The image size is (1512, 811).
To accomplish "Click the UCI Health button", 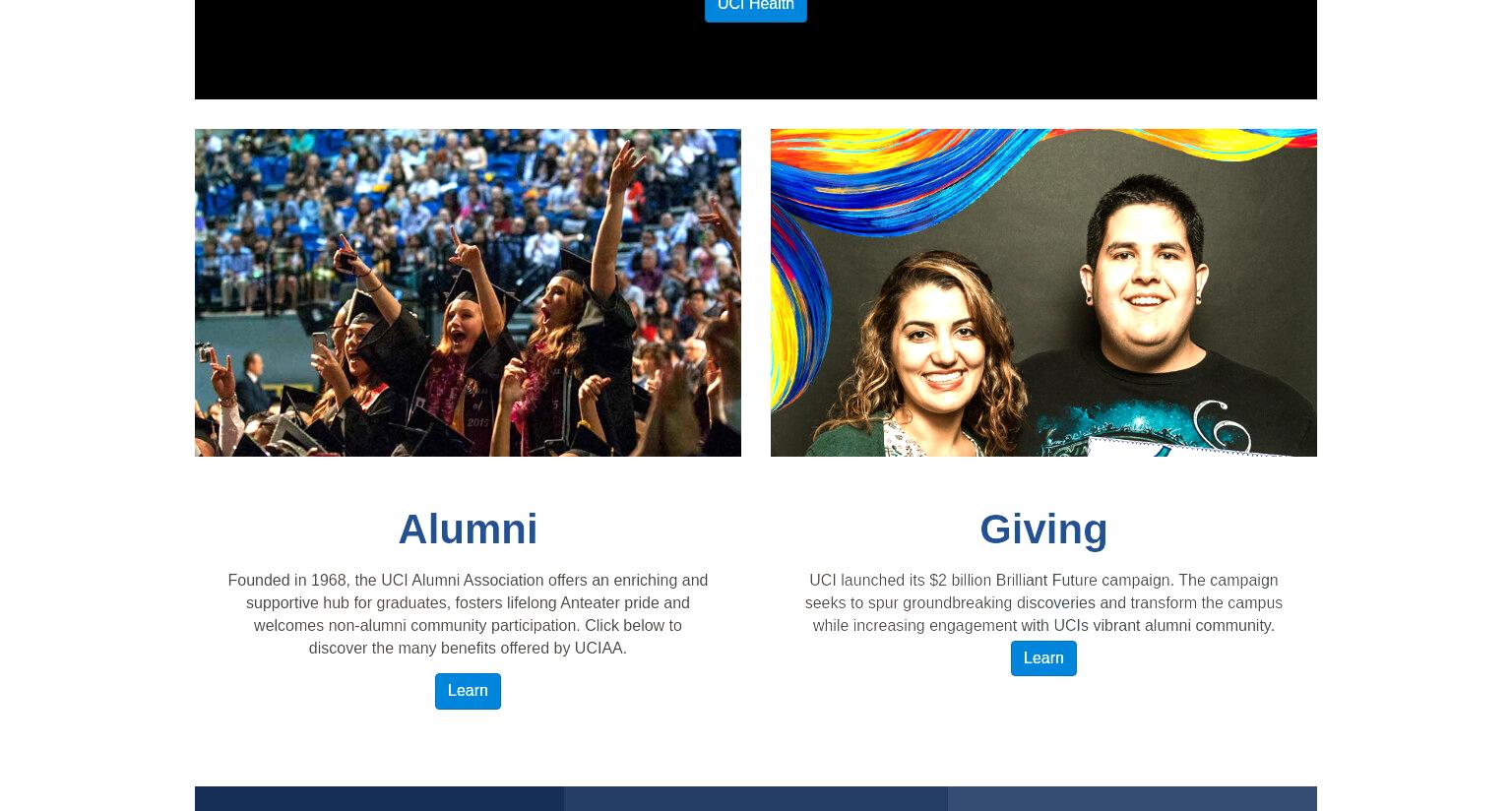I will [x=755, y=8].
